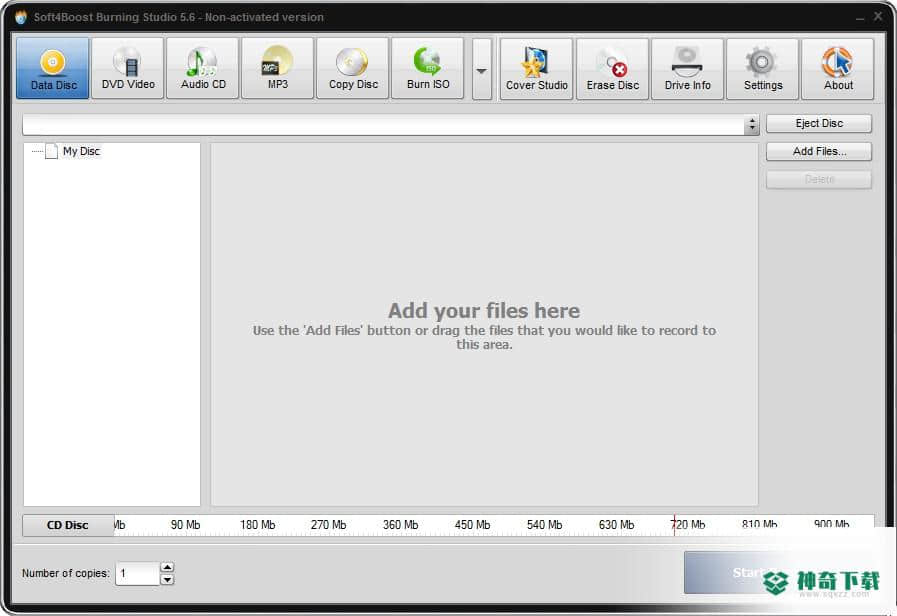Open the DVD Video project
The width and height of the screenshot is (897, 616).
(128, 68)
